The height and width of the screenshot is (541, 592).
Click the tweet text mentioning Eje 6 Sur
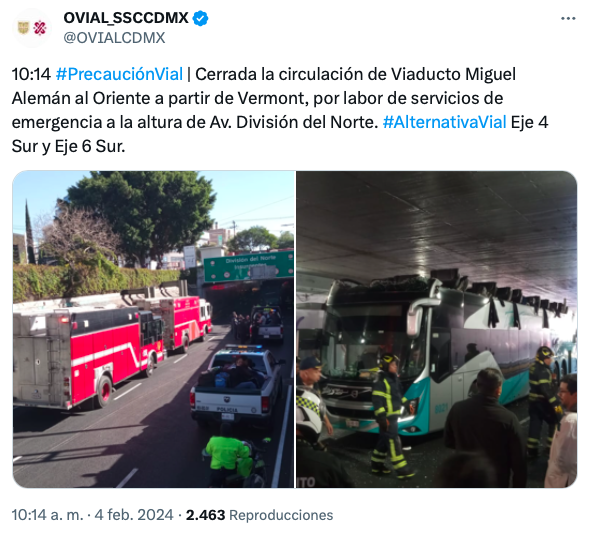point(280,110)
